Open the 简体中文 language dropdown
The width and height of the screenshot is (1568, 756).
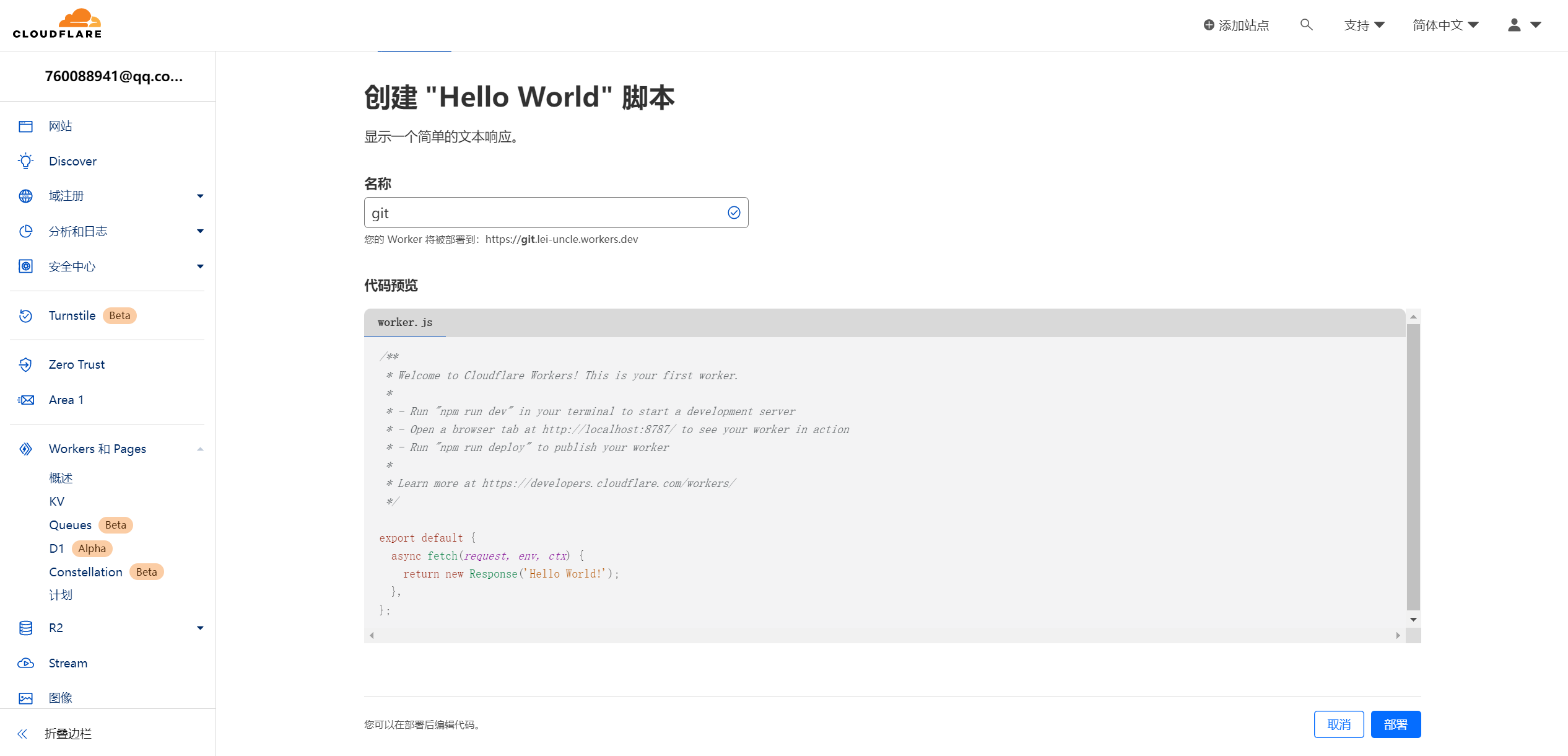[x=1445, y=25]
